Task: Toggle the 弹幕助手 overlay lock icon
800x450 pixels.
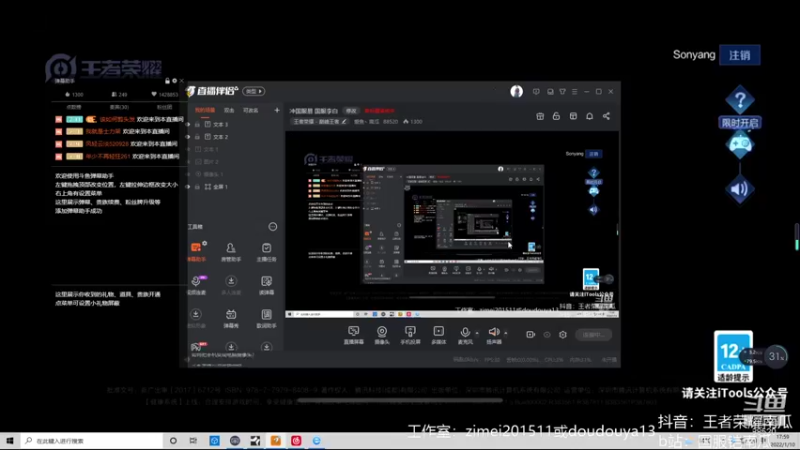Action: coord(167,81)
